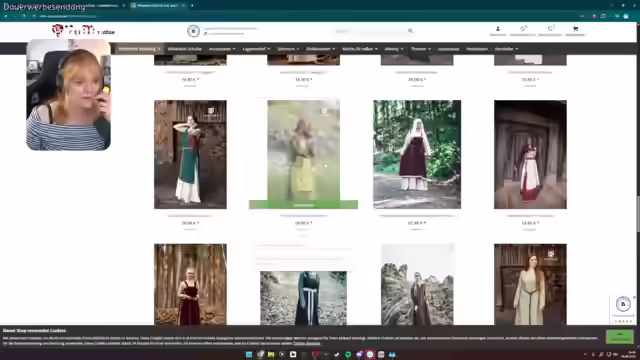The width and height of the screenshot is (640, 360).
Task: Open the Mittelalter Schuhe category
Action: pos(184,49)
